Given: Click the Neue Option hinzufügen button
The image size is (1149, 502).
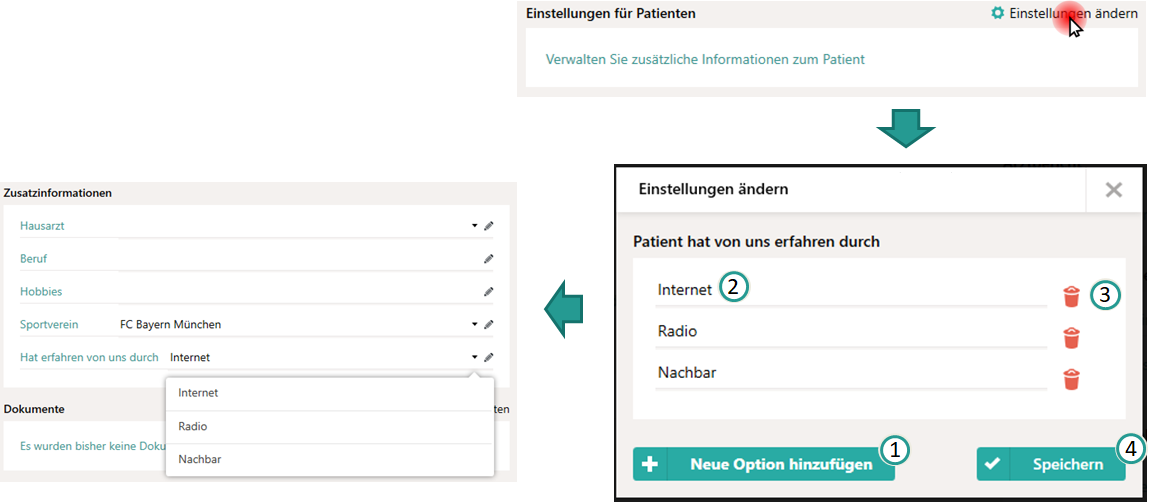Looking at the screenshot, I should pyautogui.click(x=764, y=464).
